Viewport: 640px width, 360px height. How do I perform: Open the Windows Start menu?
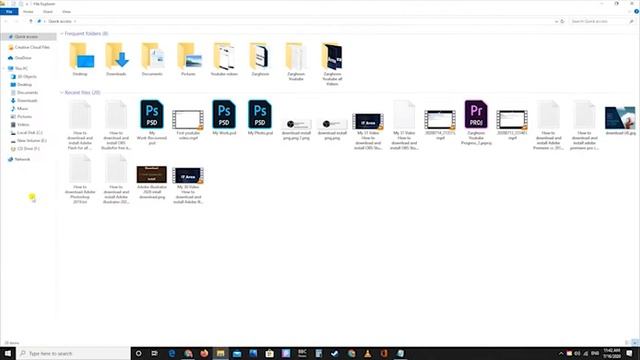click(x=8, y=353)
